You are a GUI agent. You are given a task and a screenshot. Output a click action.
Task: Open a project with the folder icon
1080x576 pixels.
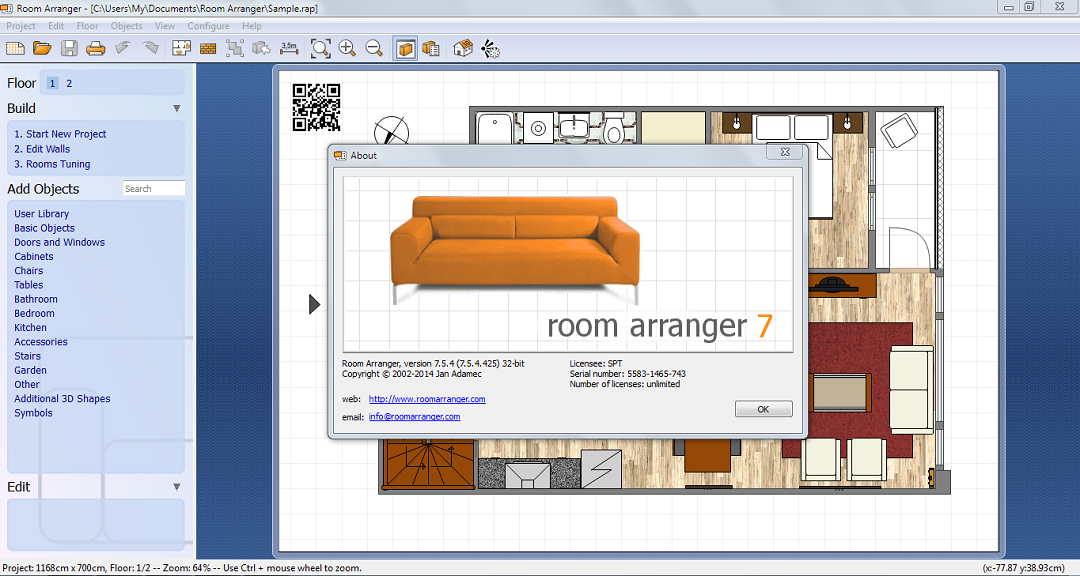click(42, 48)
